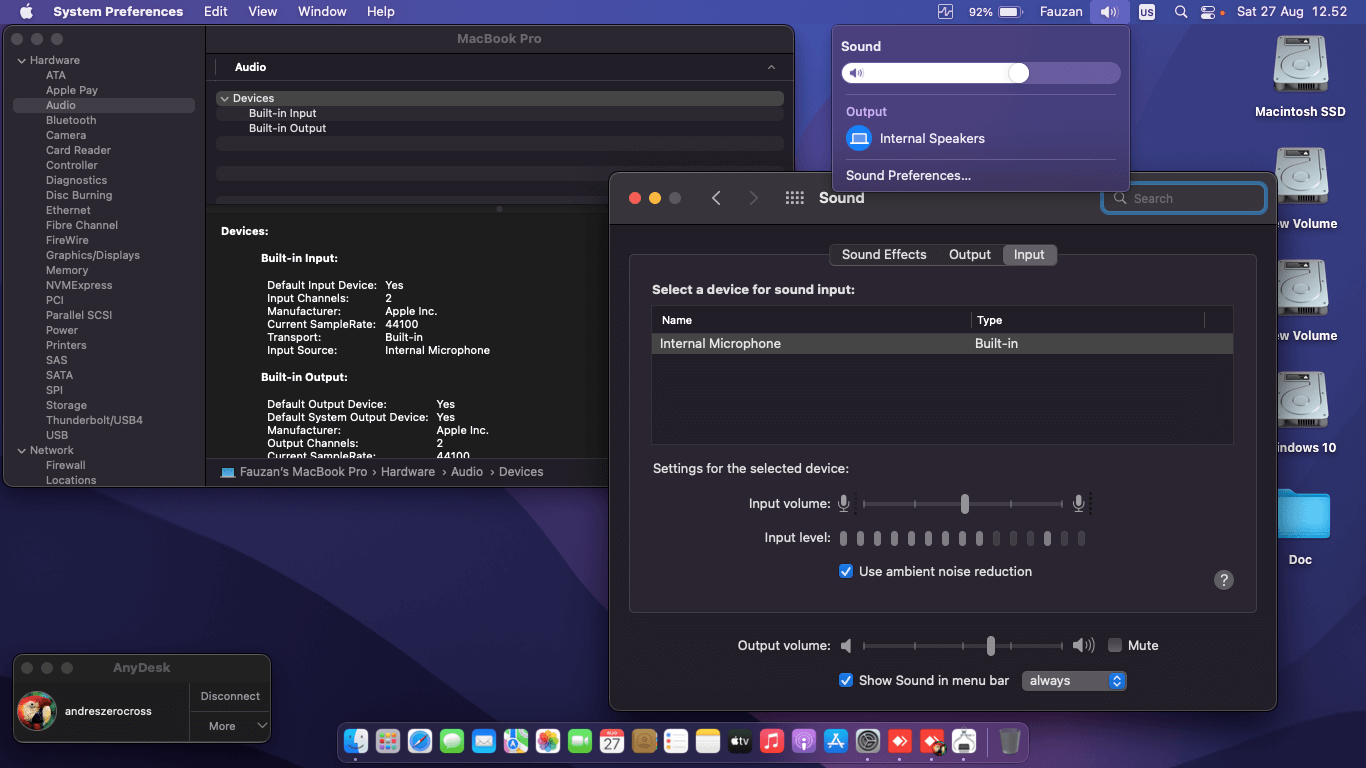Click the show-all preferences grid icon

794,198
